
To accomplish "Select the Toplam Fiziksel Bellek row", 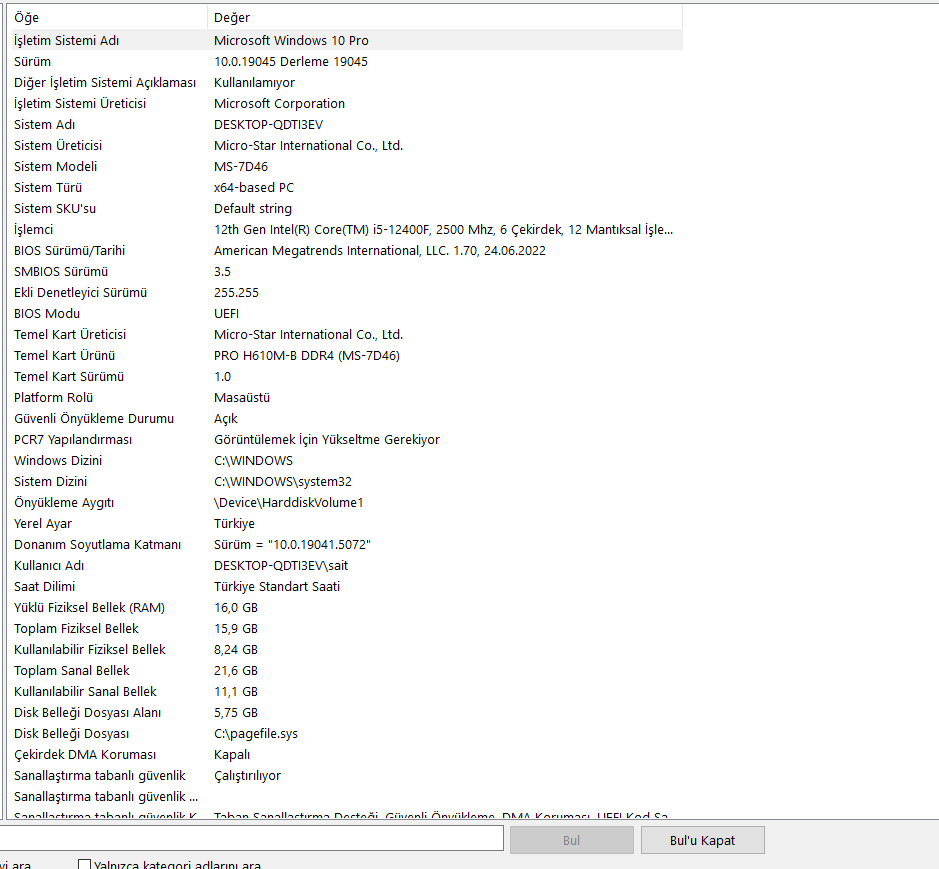I will 347,628.
